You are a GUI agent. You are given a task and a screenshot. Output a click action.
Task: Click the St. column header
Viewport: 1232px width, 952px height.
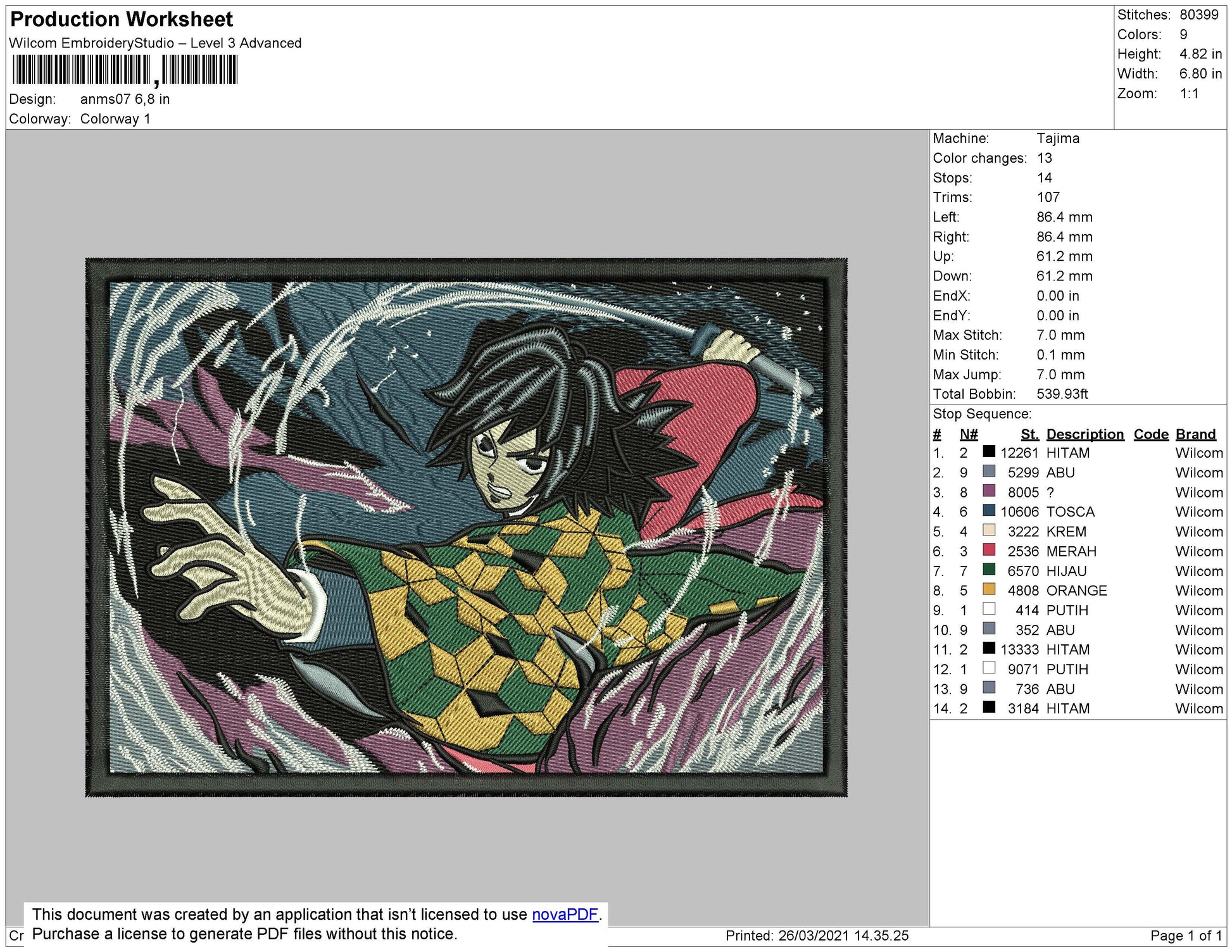pyautogui.click(x=1029, y=434)
